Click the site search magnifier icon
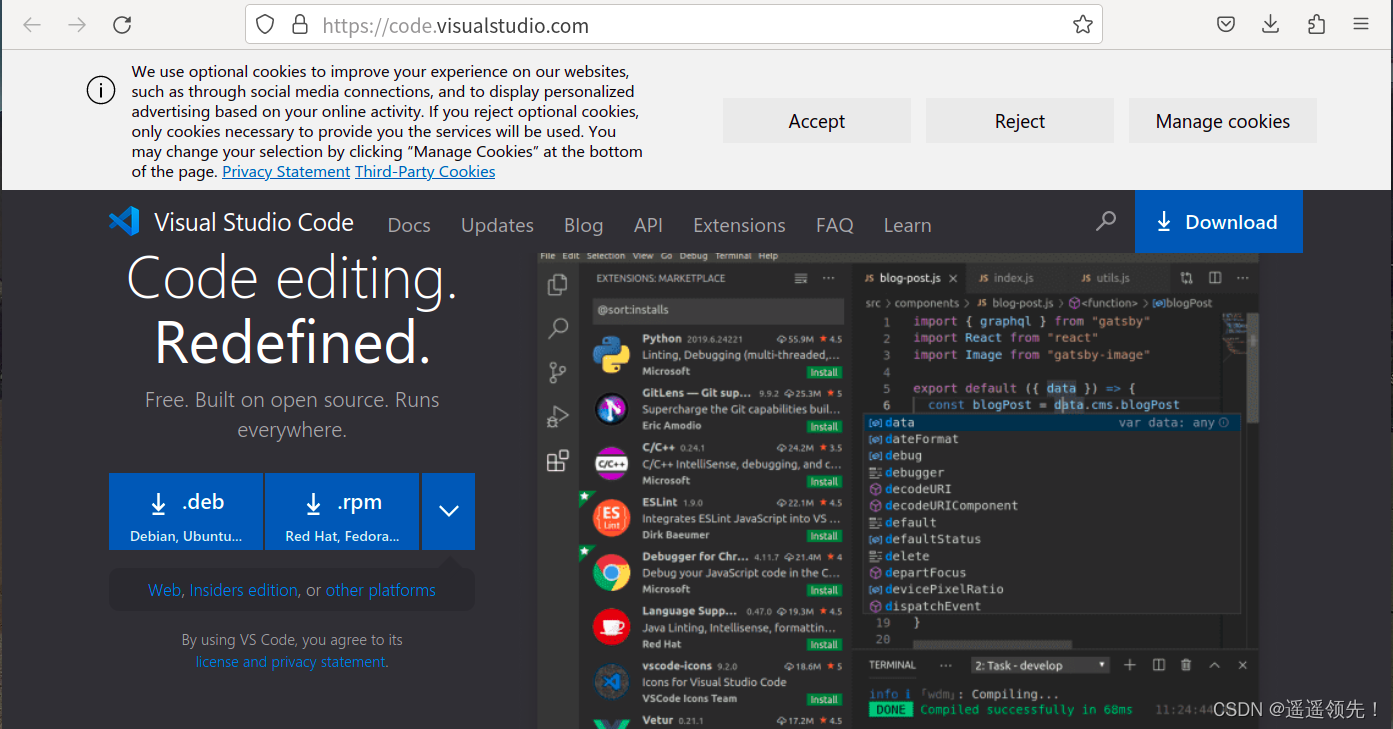This screenshot has height=729, width=1393. coord(1105,221)
